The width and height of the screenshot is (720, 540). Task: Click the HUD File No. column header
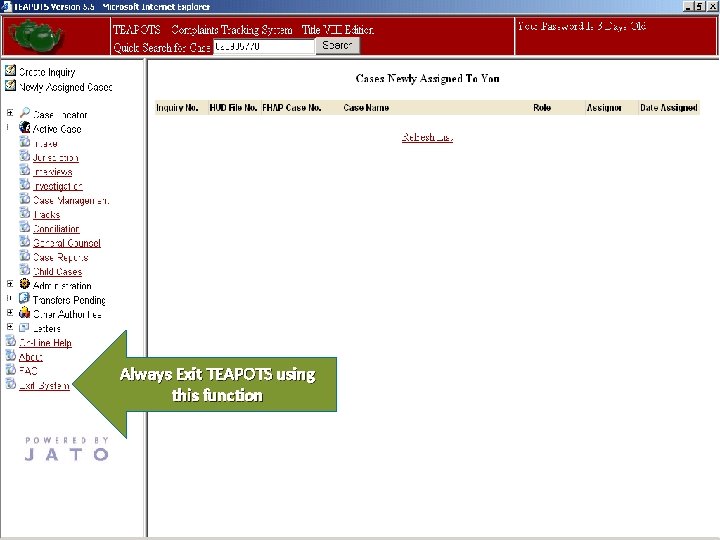coord(233,107)
